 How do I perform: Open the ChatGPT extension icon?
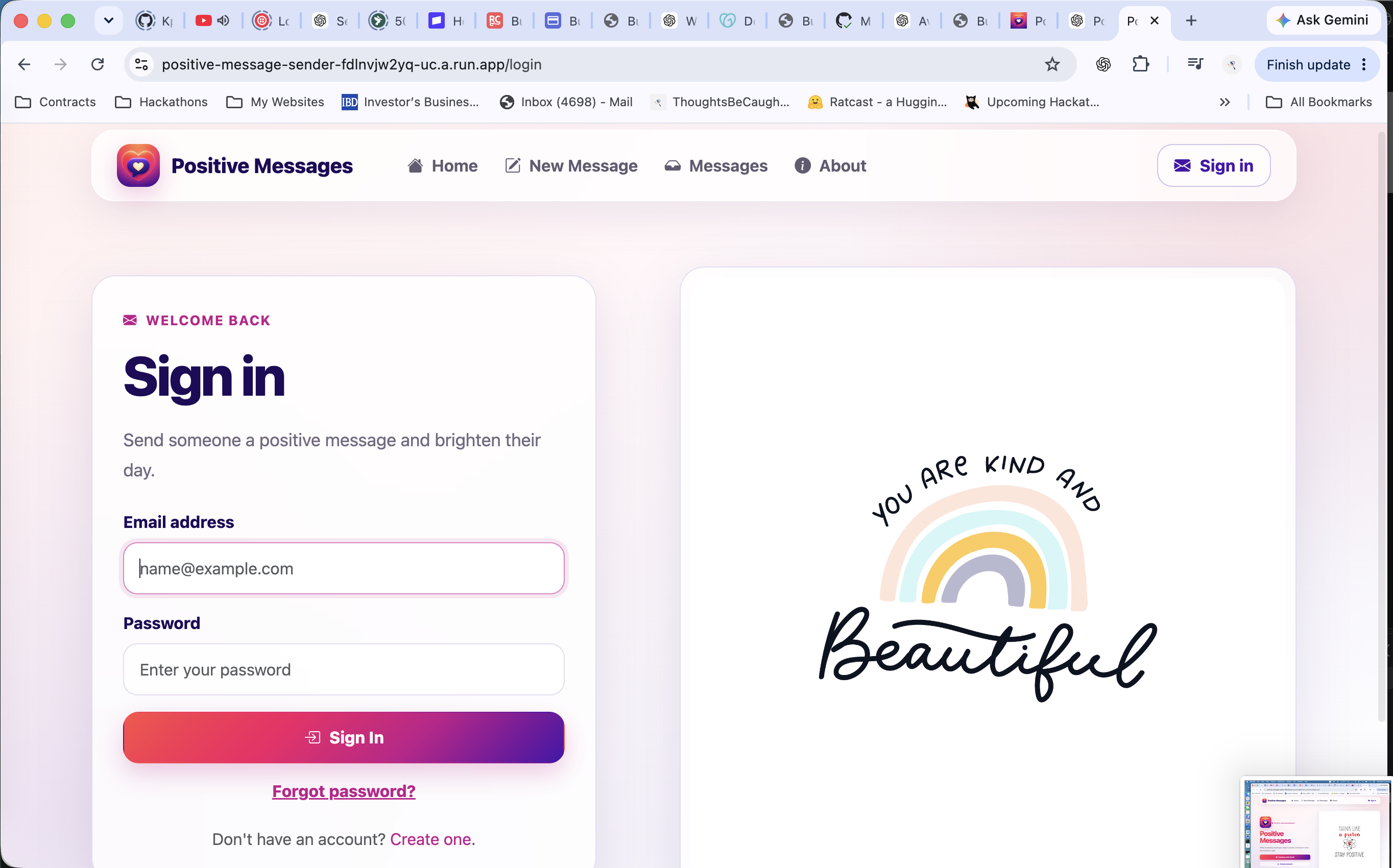1102,64
